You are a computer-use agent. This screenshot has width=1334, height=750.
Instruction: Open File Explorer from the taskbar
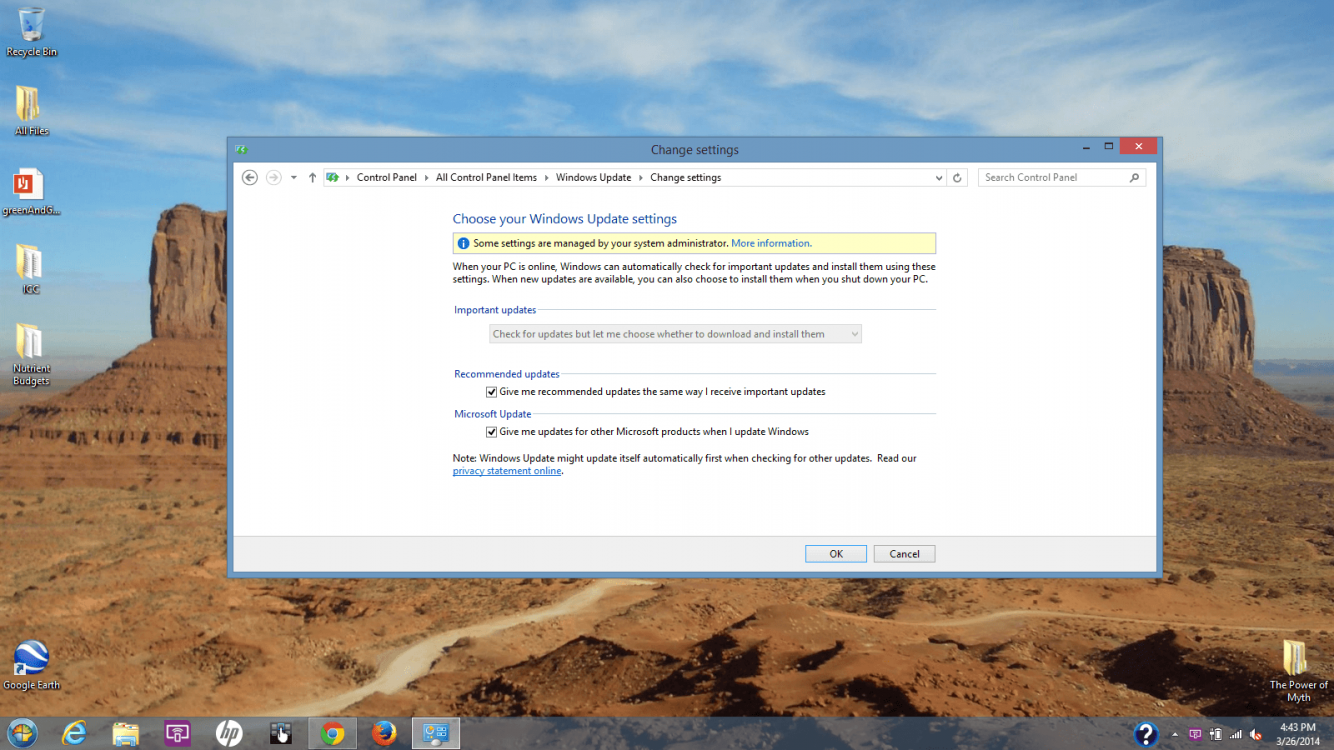coord(126,733)
